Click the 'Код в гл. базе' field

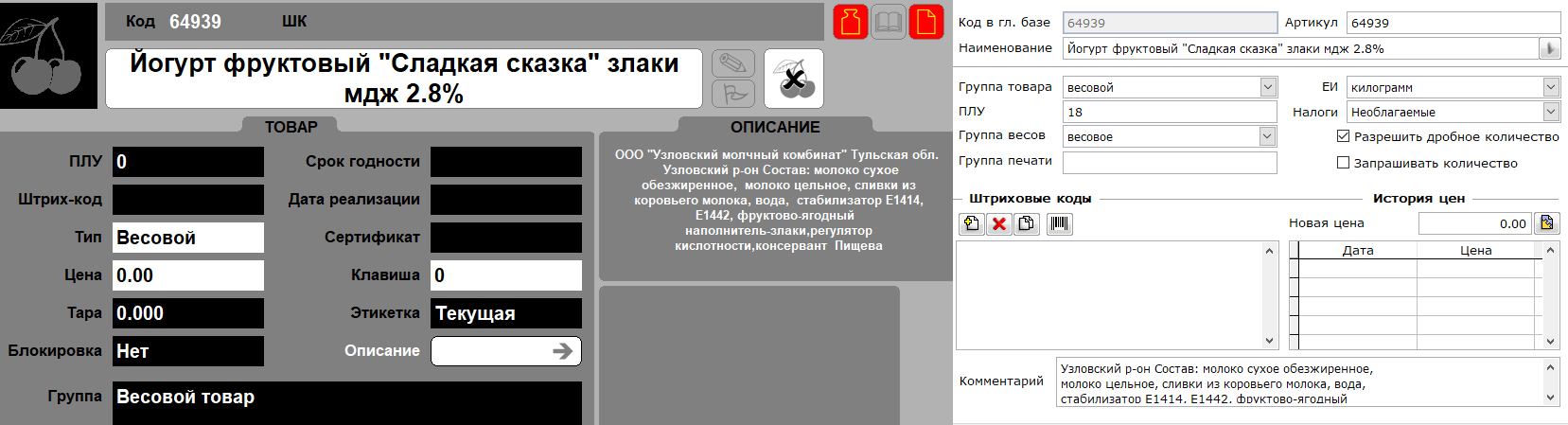pos(1170,23)
